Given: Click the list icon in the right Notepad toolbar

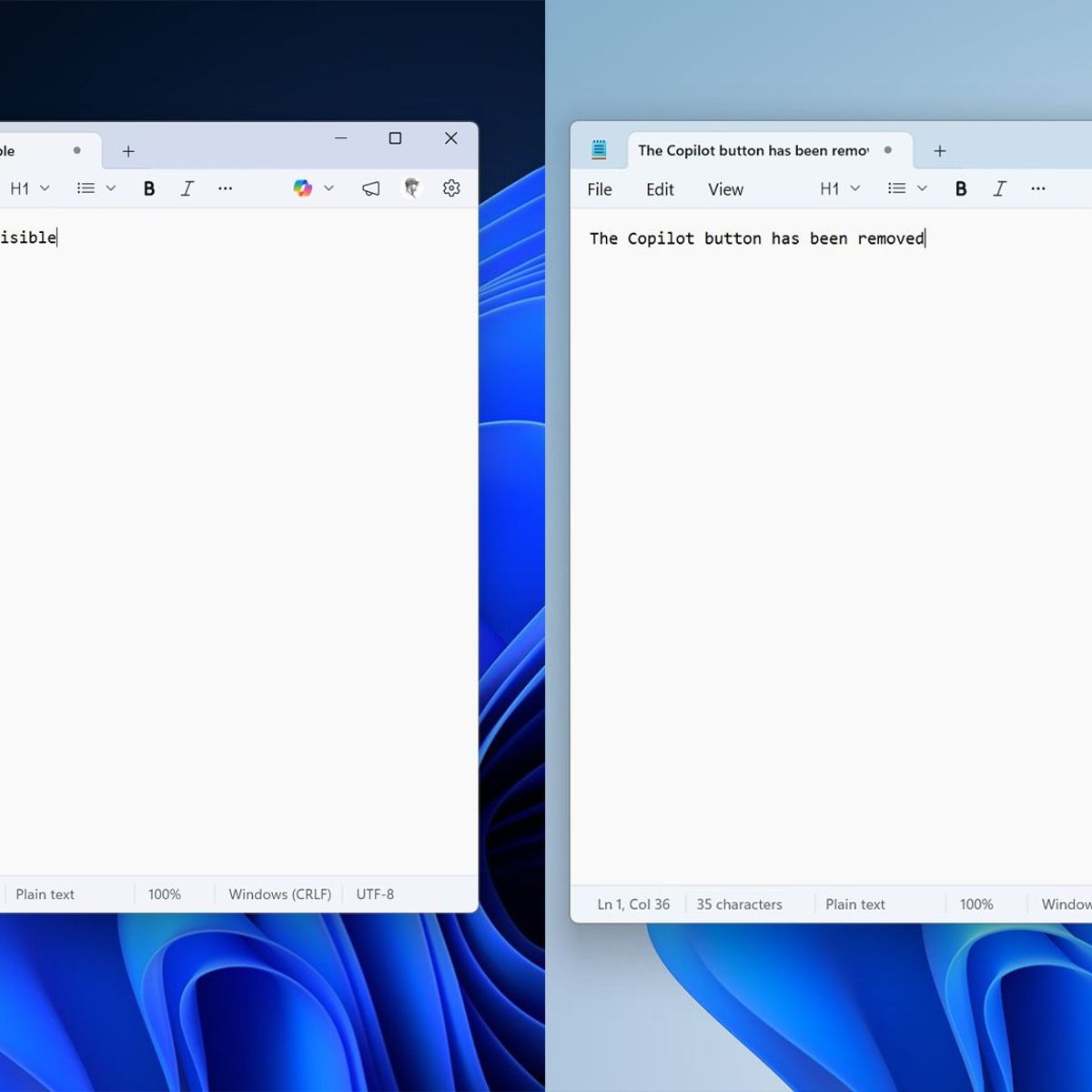Looking at the screenshot, I should pos(897,188).
